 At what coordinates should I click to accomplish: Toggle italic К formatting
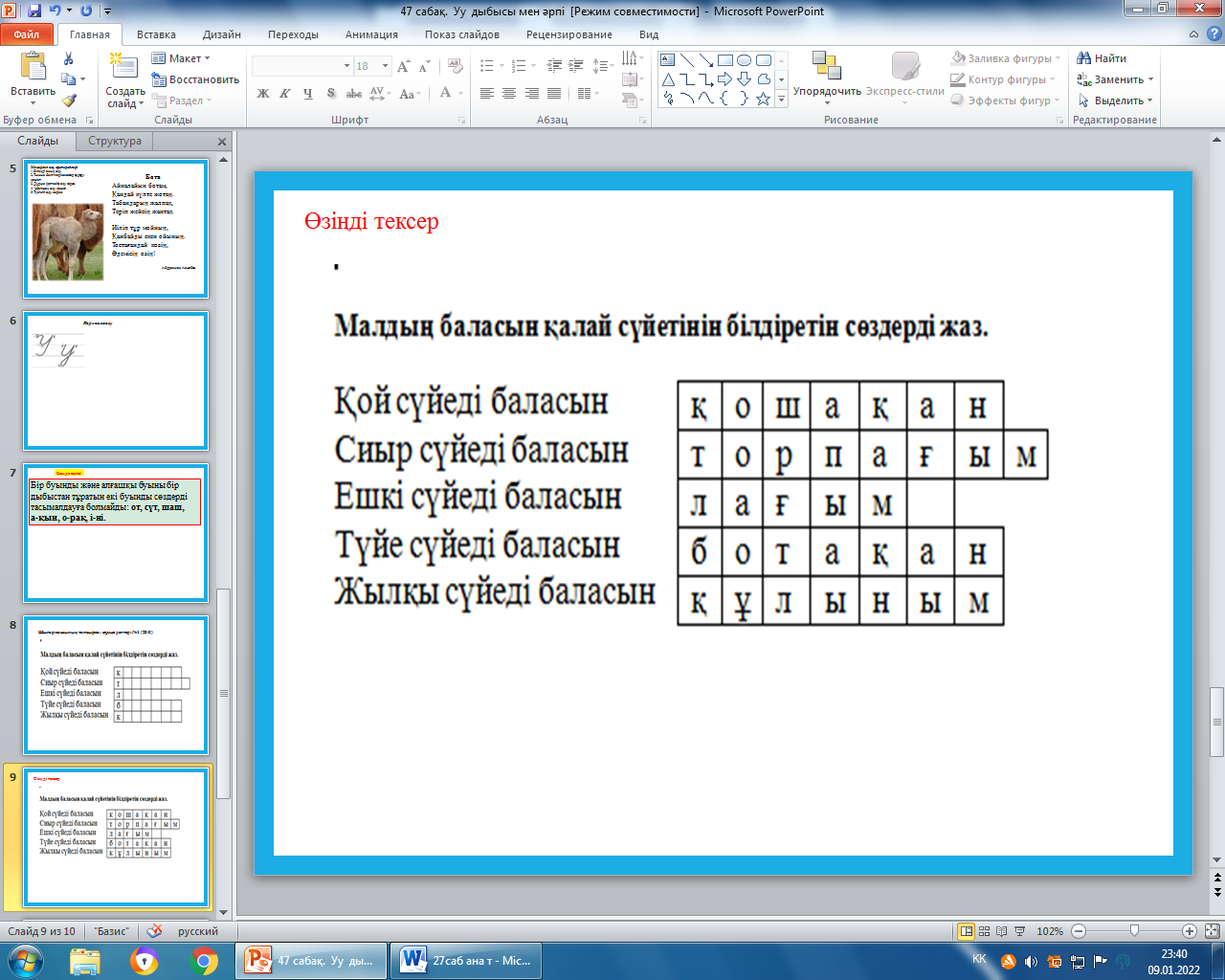click(x=285, y=94)
